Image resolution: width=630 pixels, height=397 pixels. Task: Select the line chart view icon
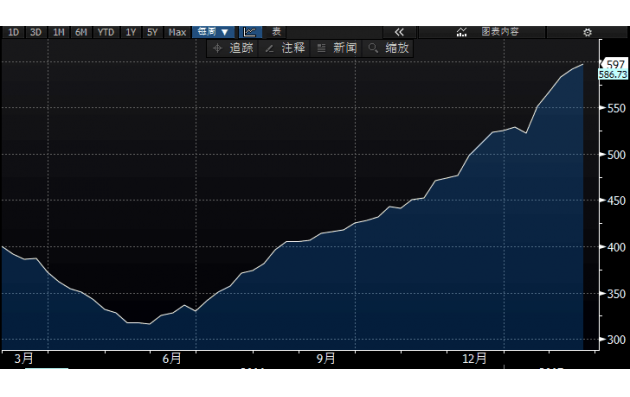click(250, 32)
